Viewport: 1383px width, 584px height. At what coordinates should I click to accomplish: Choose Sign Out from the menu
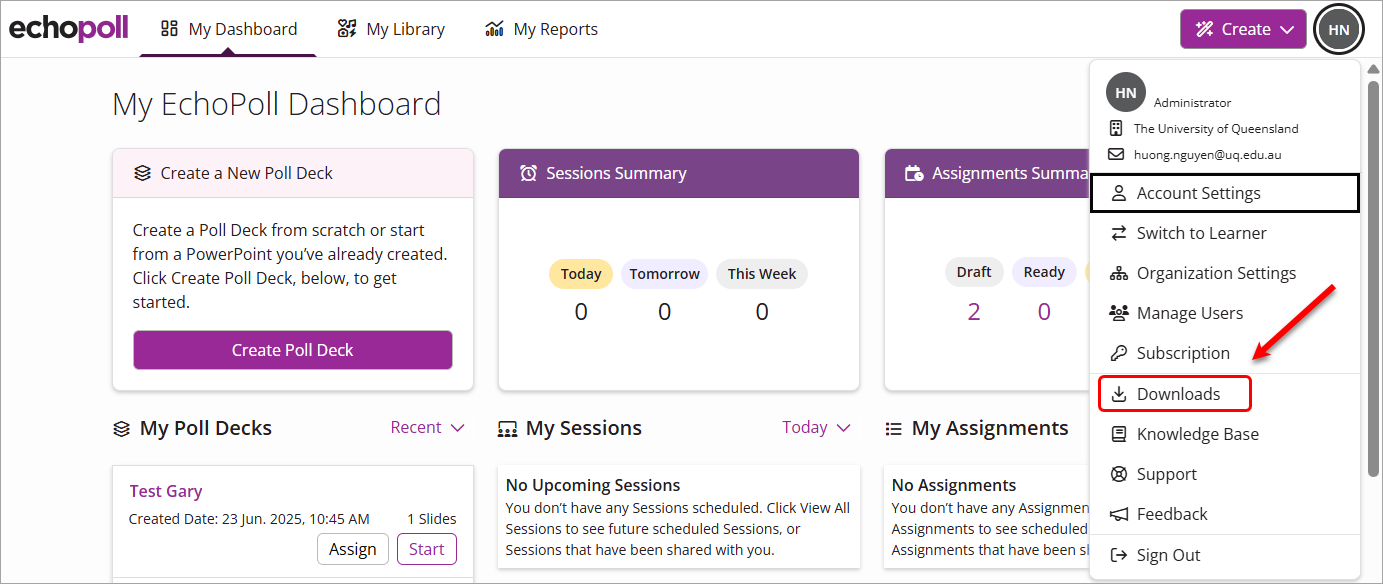pos(1167,555)
